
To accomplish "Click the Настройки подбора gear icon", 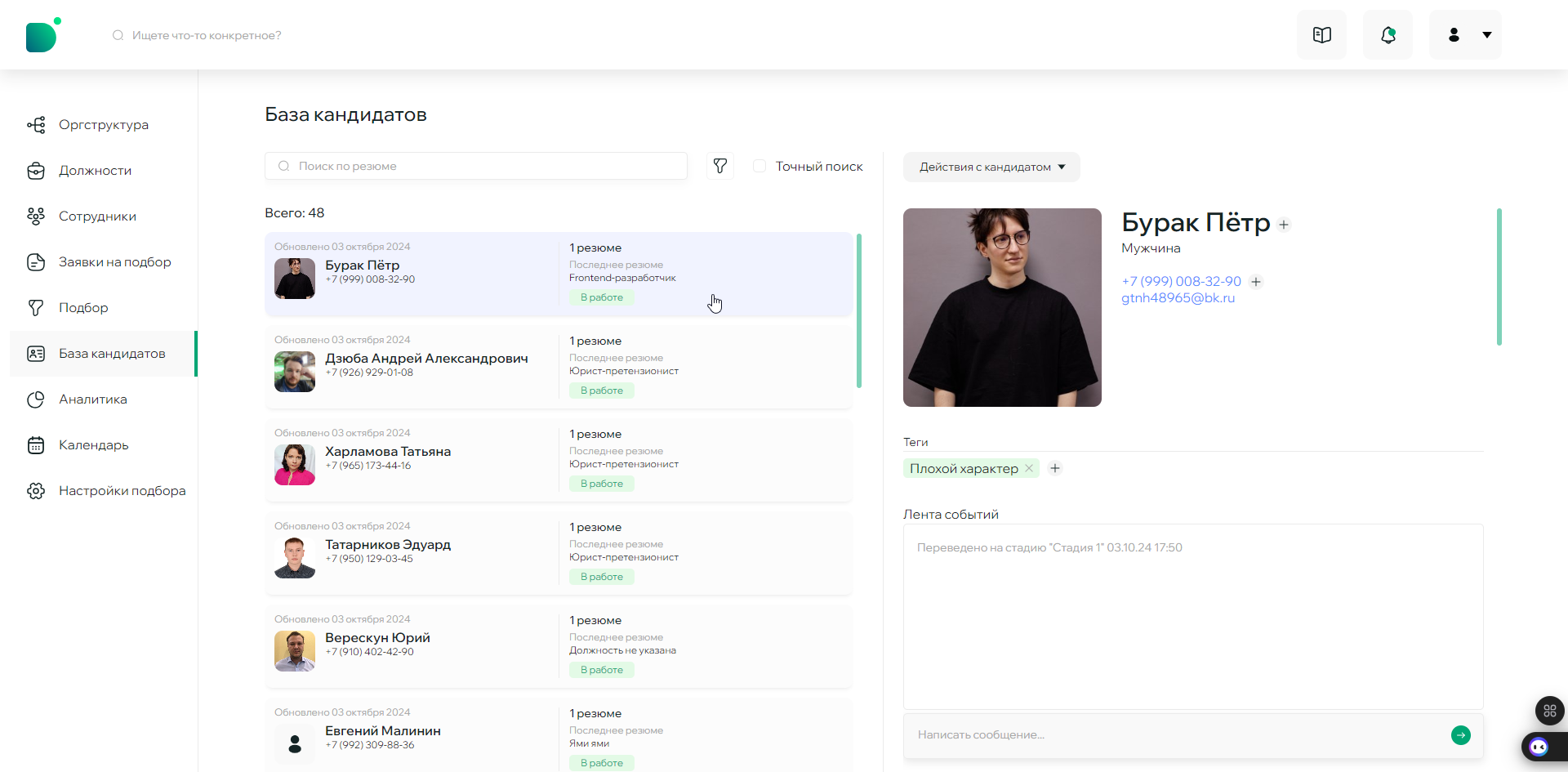I will click(x=36, y=491).
